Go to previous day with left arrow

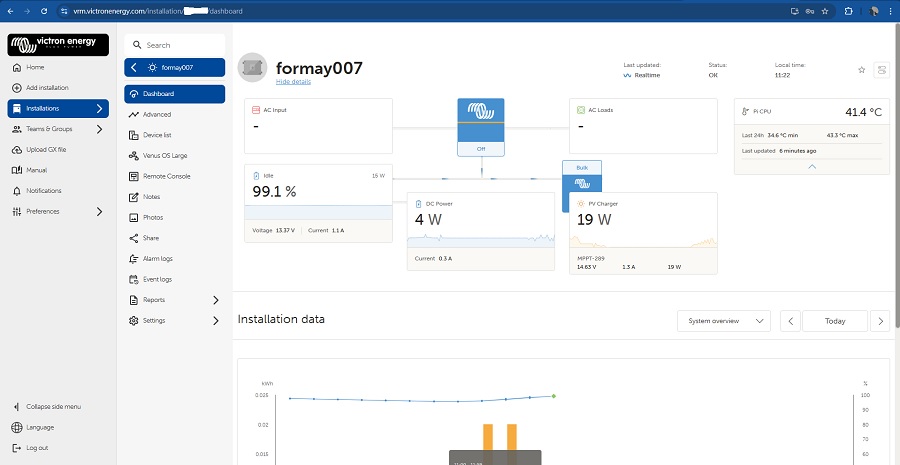pos(790,321)
